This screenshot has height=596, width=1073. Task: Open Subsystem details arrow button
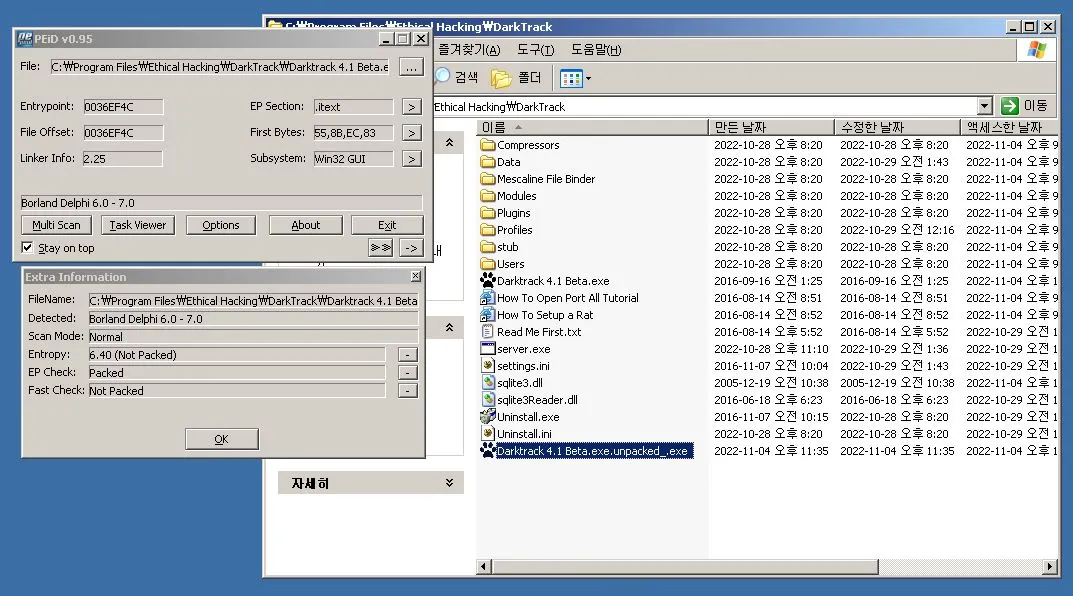coord(411,159)
